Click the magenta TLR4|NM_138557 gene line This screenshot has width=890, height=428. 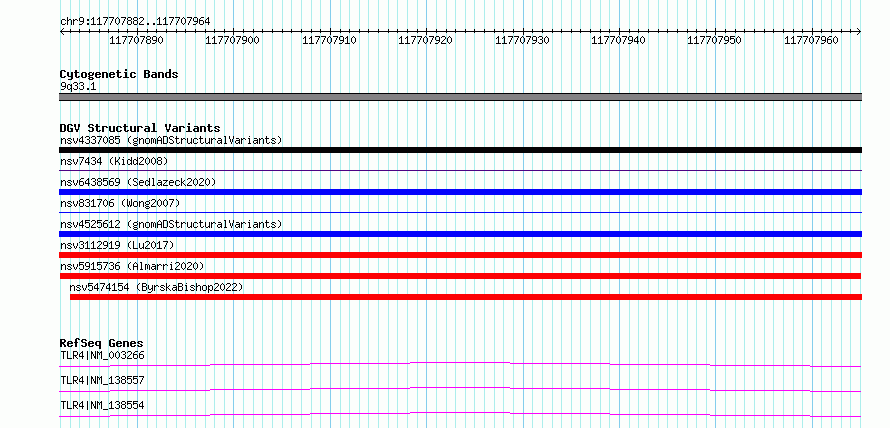point(460,389)
